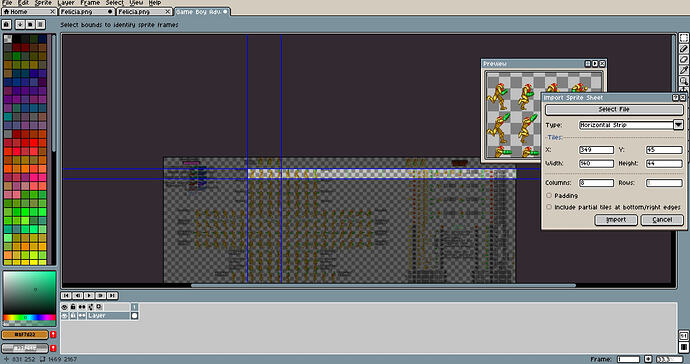Open the palette options list icon
The image size is (690, 364).
pyautogui.click(x=40, y=25)
